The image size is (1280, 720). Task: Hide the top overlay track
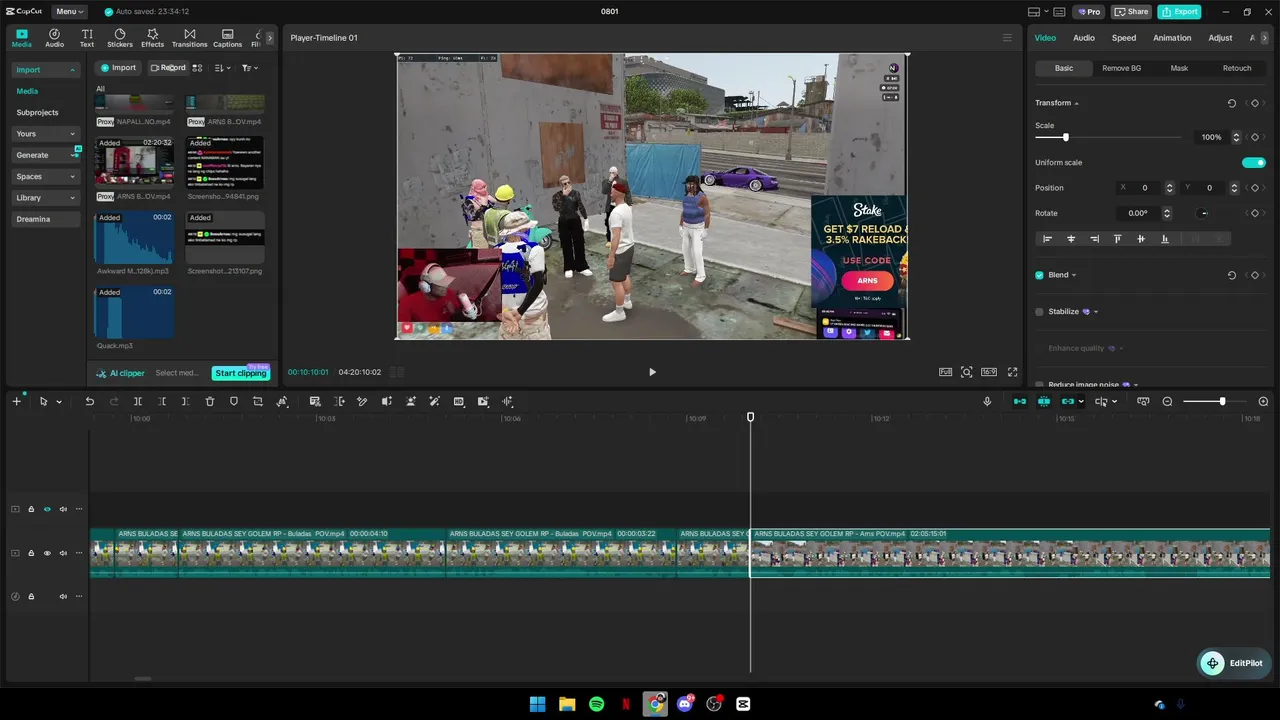[x=47, y=509]
